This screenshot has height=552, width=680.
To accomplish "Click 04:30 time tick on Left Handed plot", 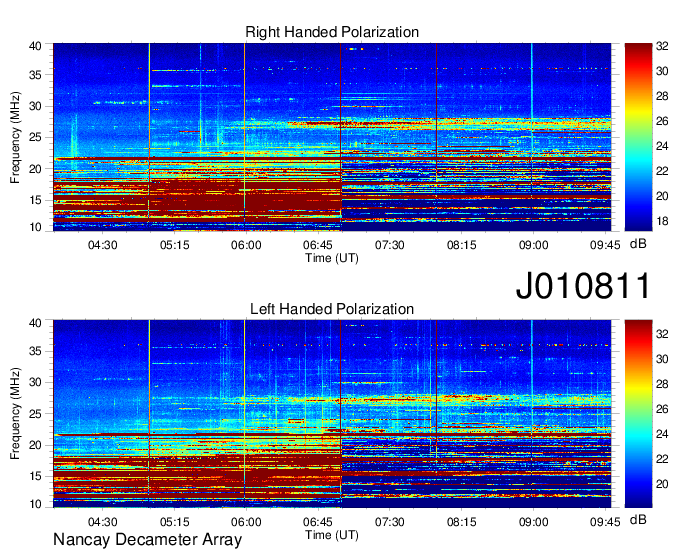I will (102, 522).
